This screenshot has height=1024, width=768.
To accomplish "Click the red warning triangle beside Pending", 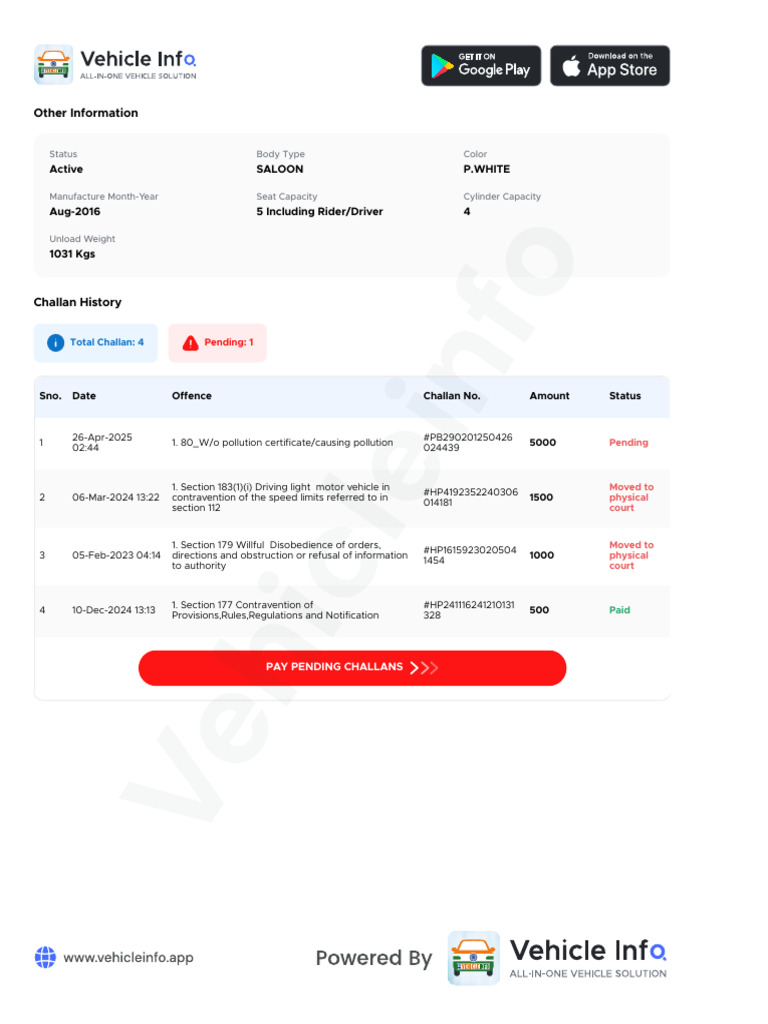I will [x=190, y=342].
